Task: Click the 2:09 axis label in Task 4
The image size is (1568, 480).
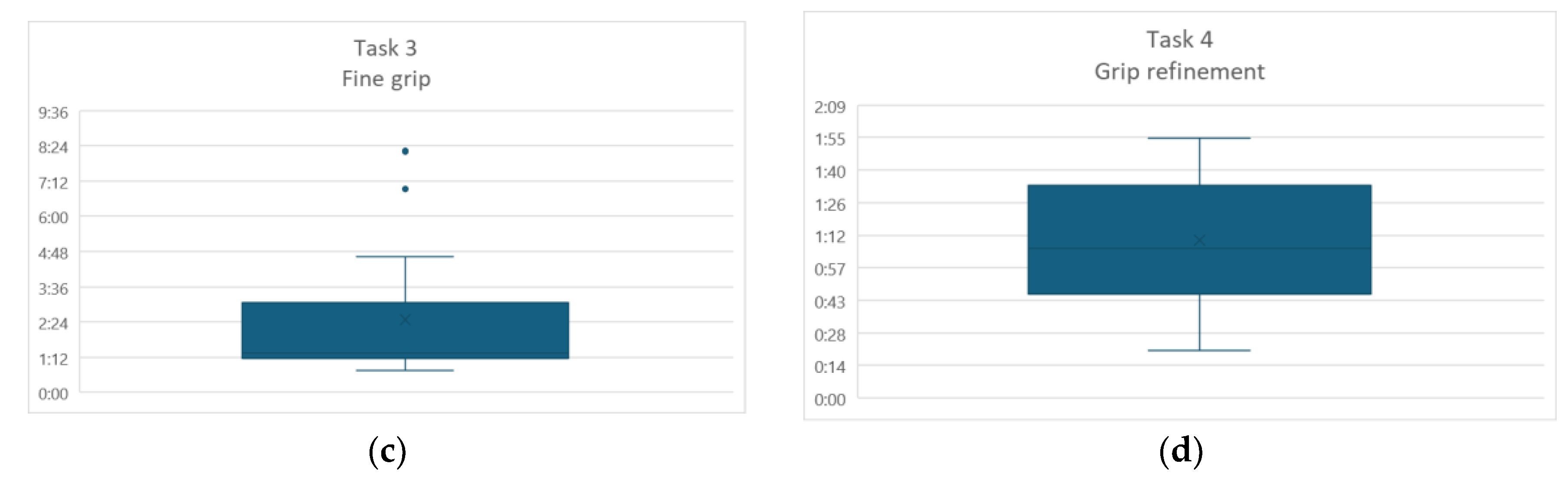Action: point(830,108)
